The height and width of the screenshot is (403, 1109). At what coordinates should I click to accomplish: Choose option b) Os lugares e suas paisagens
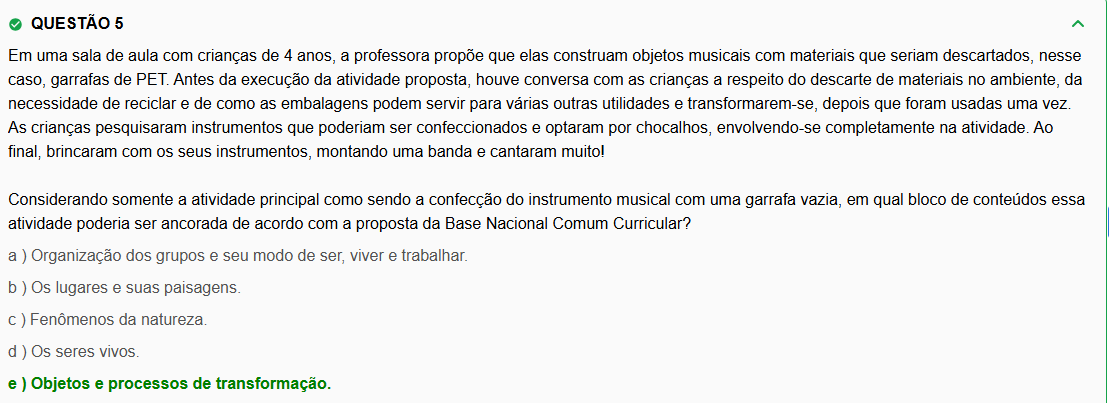tap(124, 288)
